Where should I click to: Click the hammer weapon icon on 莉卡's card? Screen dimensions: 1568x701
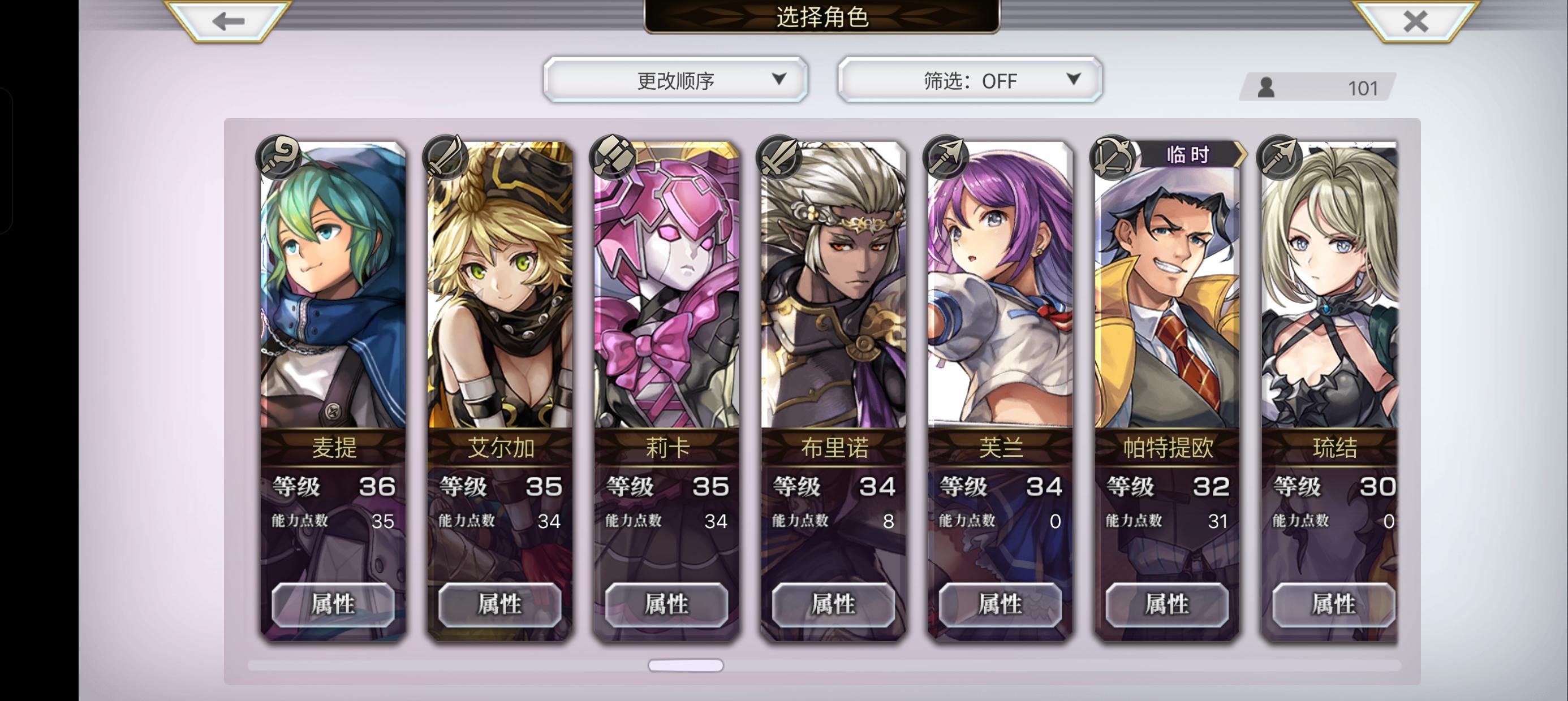pos(613,157)
